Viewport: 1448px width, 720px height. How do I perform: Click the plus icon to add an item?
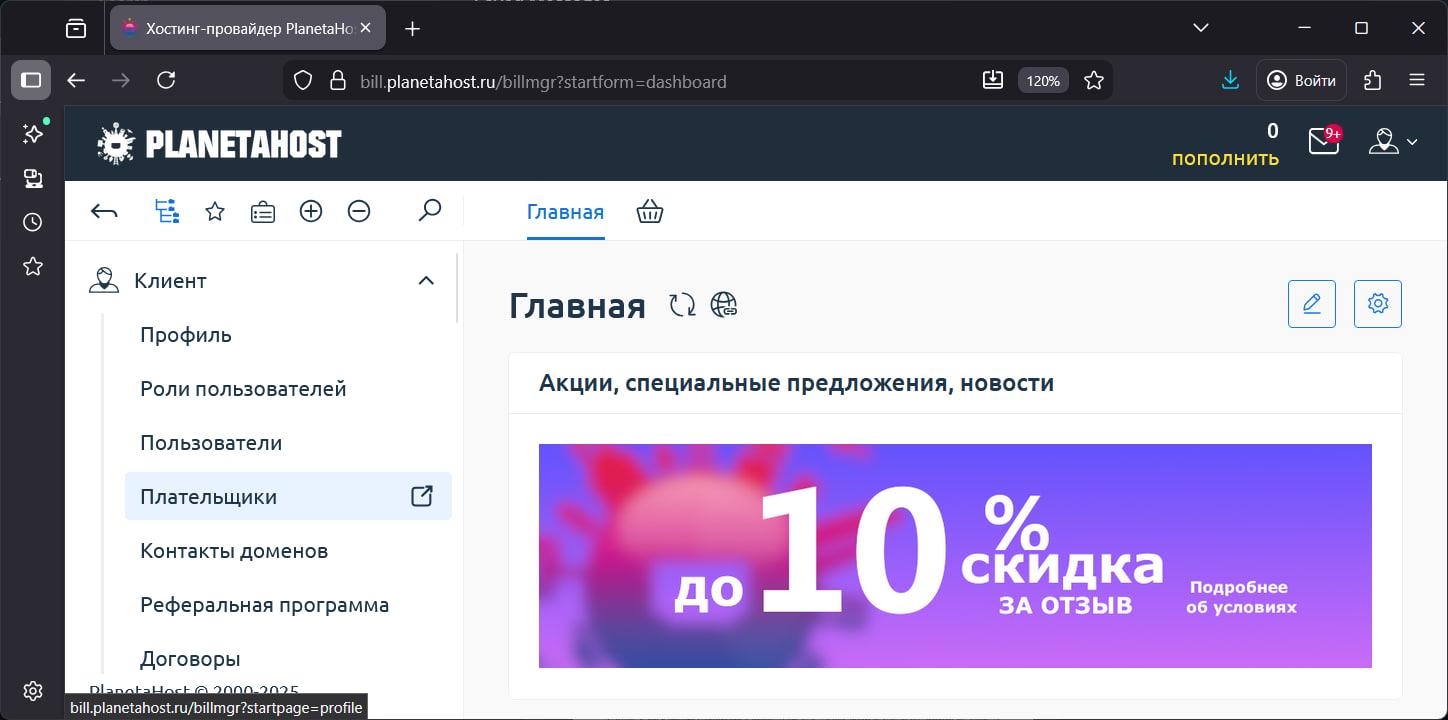(x=311, y=211)
